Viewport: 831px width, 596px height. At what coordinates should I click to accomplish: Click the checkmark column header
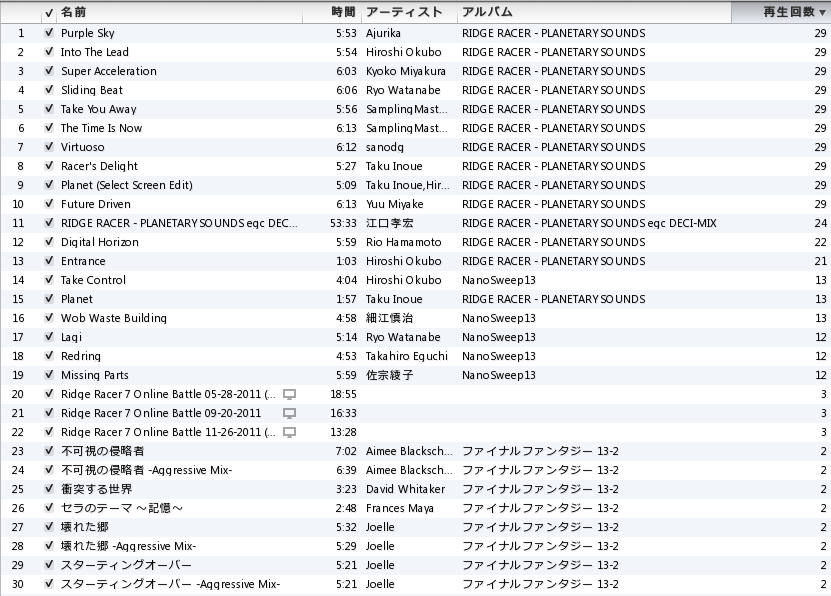coord(49,13)
